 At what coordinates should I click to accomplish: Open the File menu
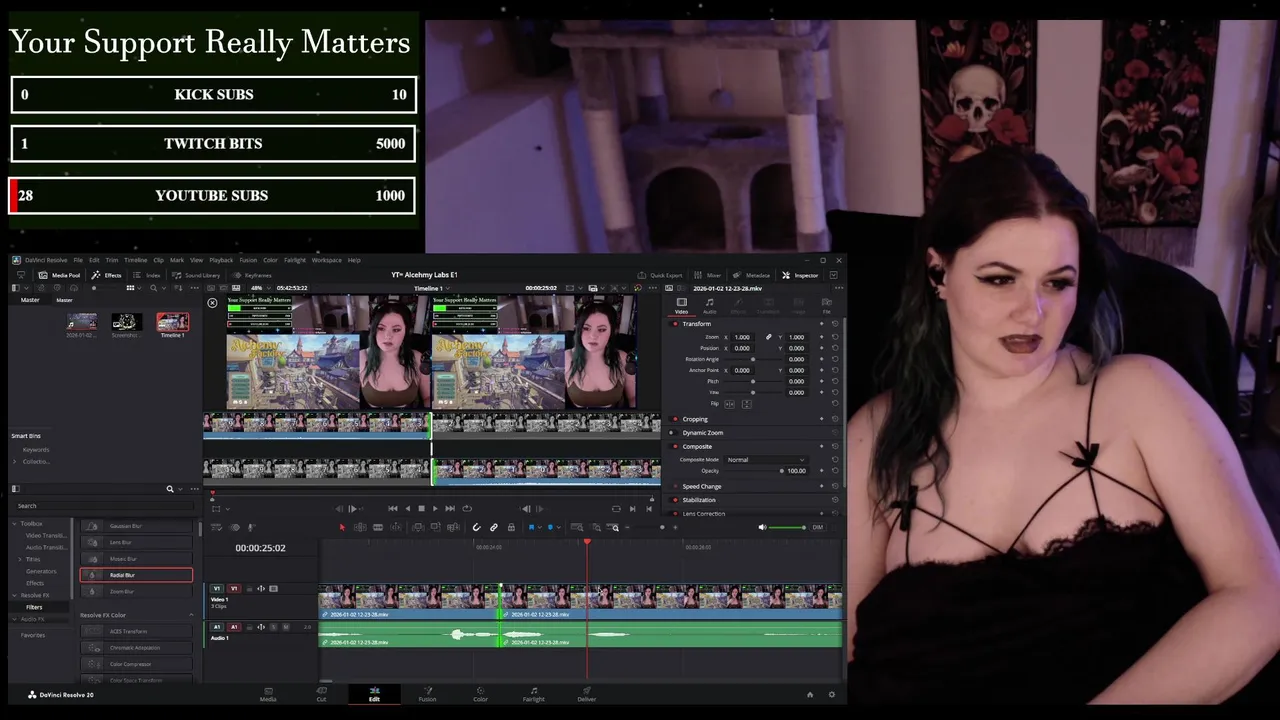coord(78,260)
